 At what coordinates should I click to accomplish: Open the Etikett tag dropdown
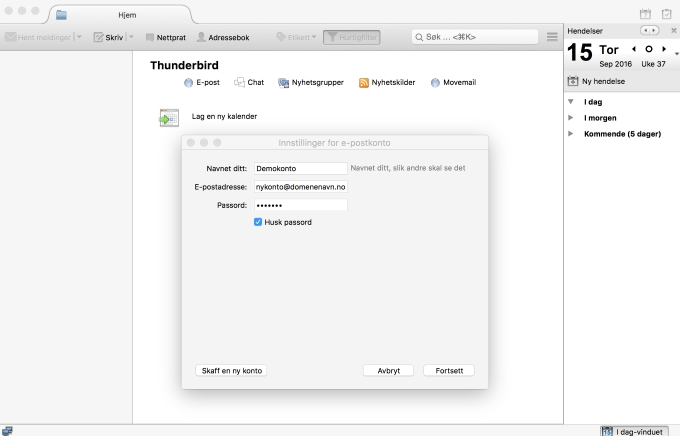tap(296, 37)
